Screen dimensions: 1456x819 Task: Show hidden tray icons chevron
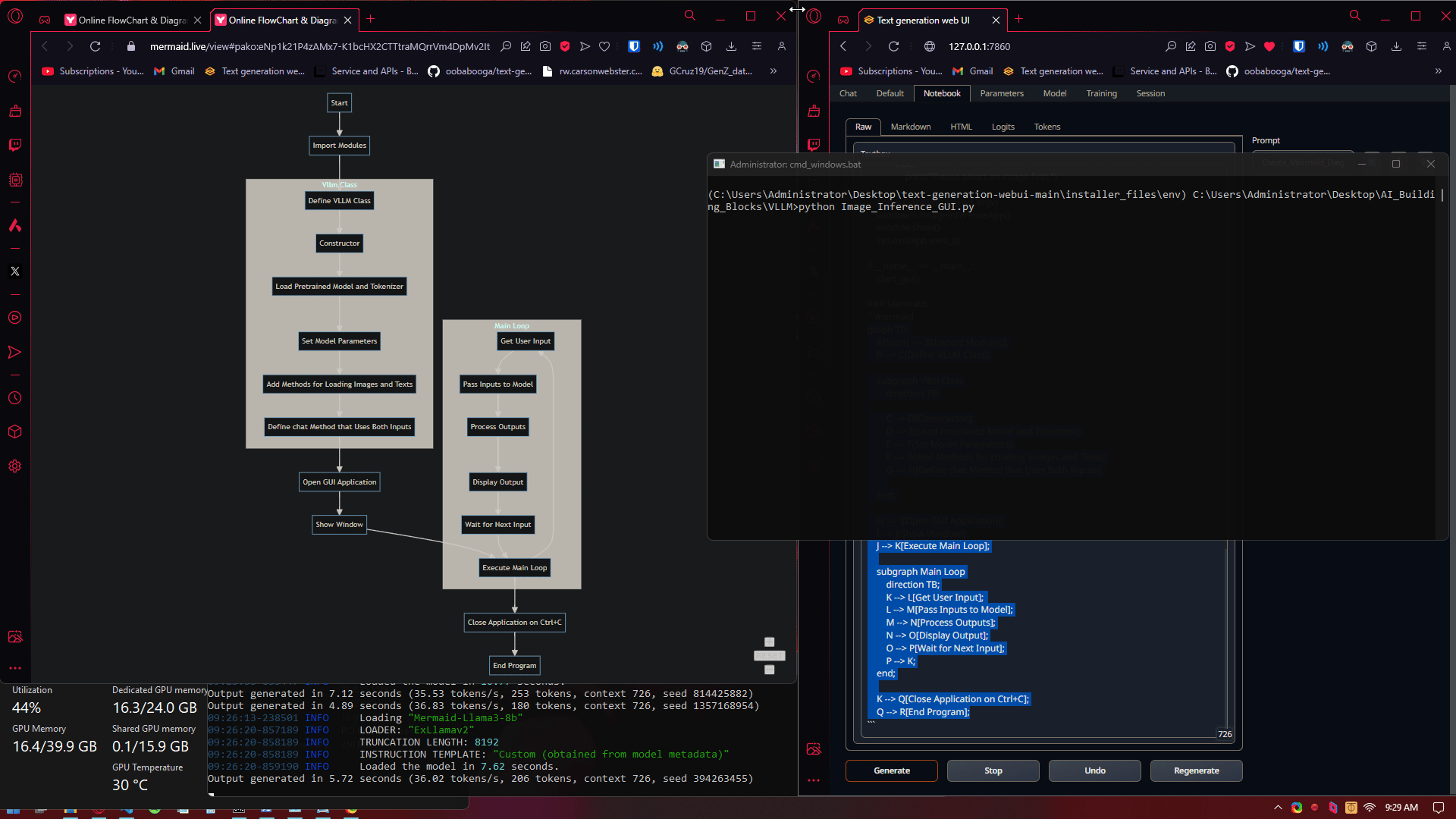(x=1278, y=808)
